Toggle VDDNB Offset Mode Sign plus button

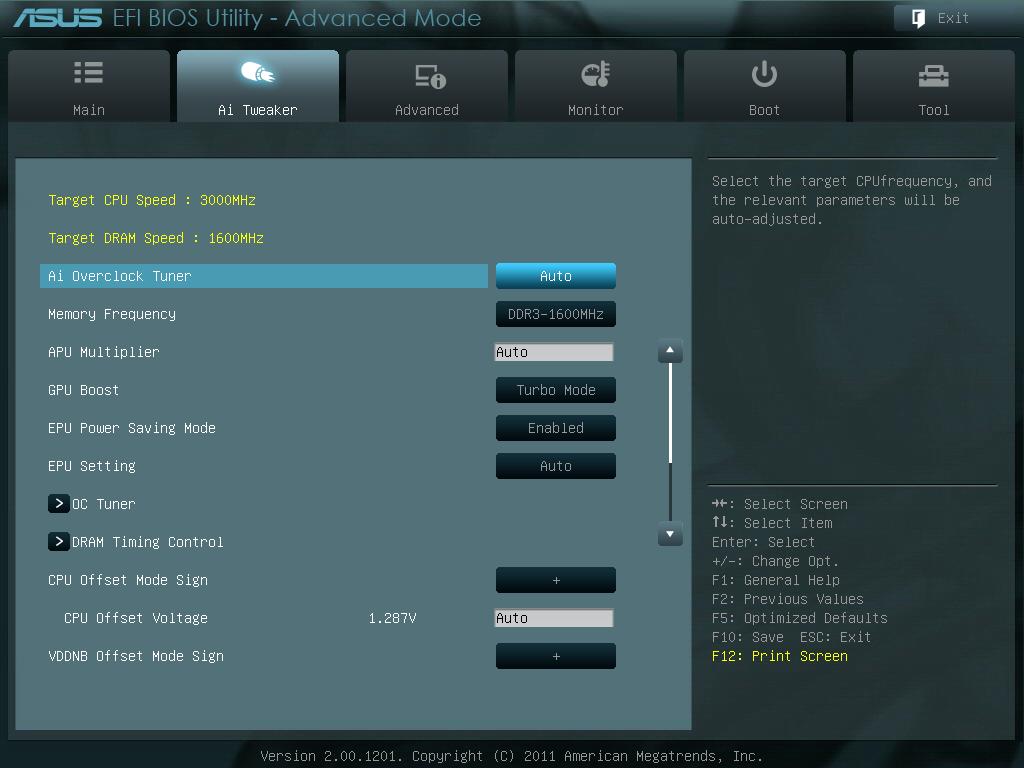click(x=556, y=656)
